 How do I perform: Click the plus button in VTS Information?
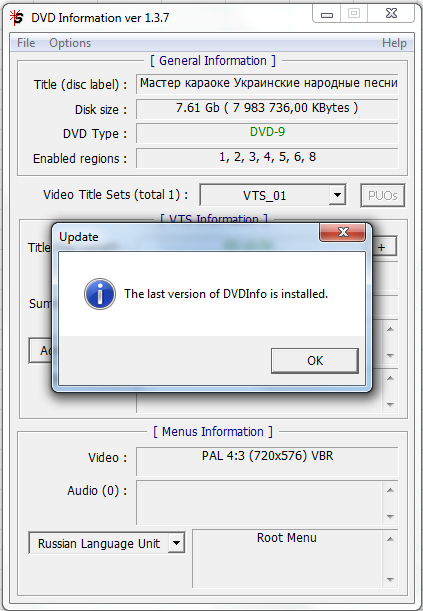[382, 247]
